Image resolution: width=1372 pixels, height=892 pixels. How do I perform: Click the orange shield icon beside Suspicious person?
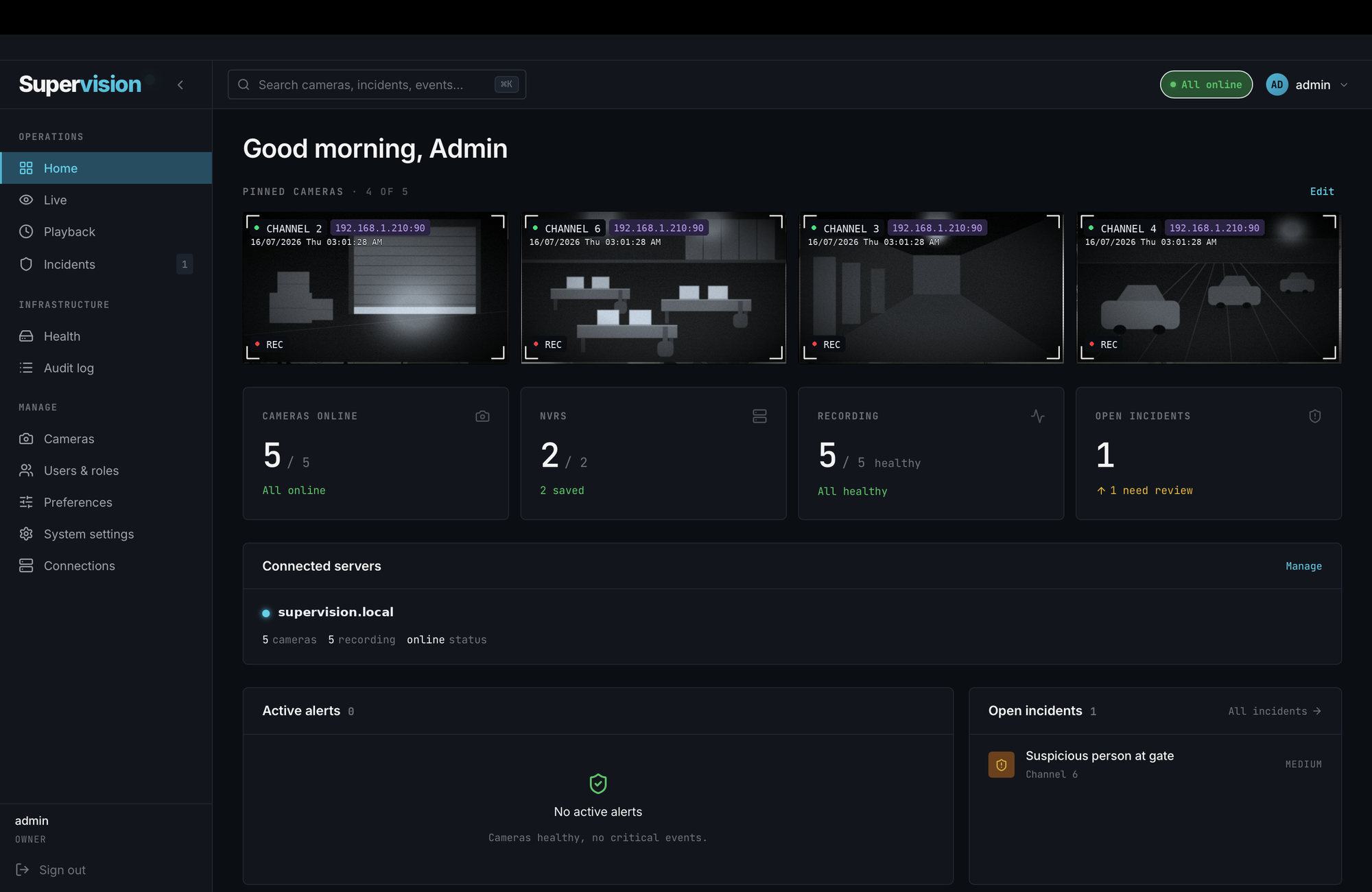coord(1001,764)
